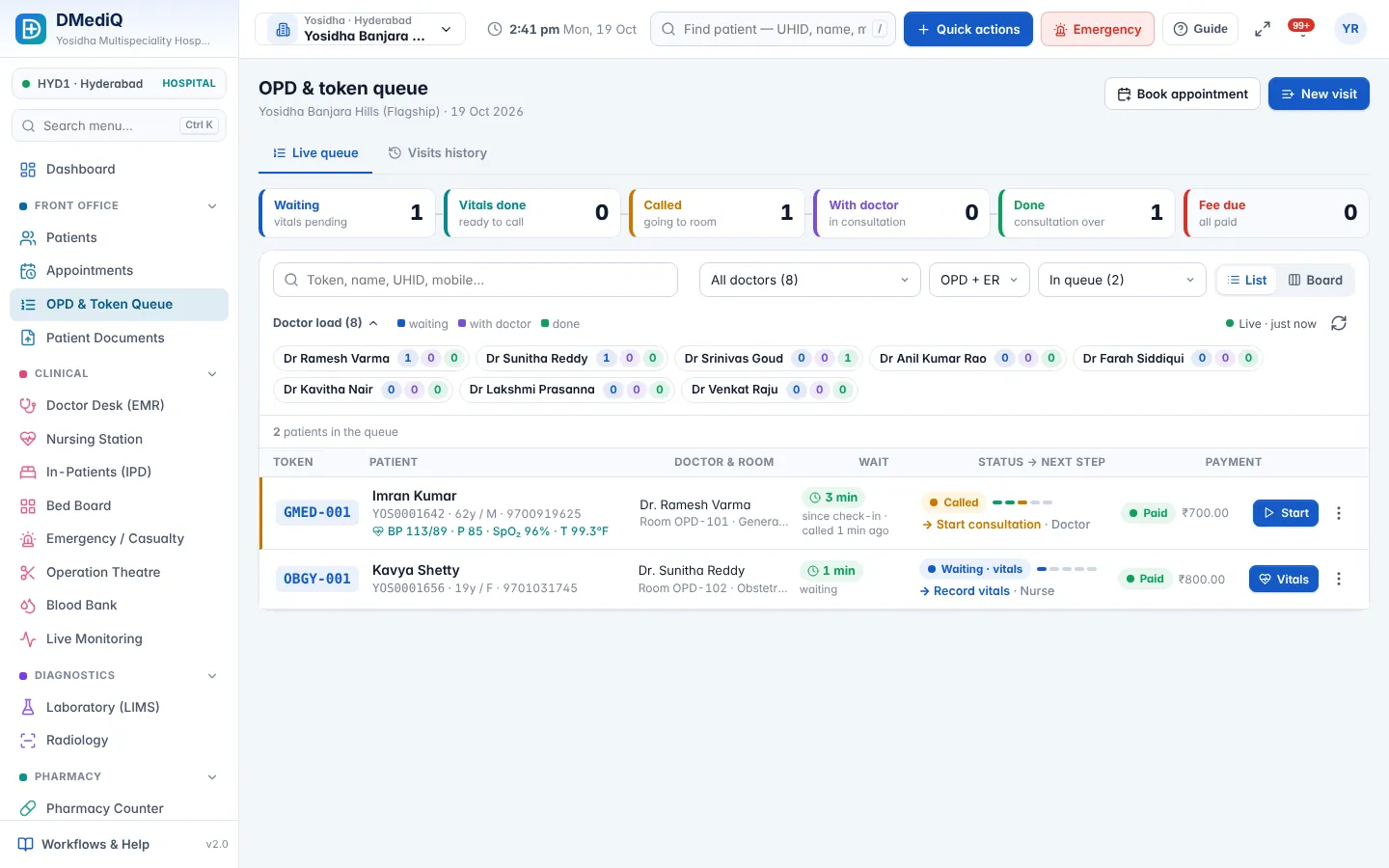This screenshot has height=868, width=1389.
Task: Open Appointments in the sidebar menu
Action: pyautogui.click(x=120, y=271)
